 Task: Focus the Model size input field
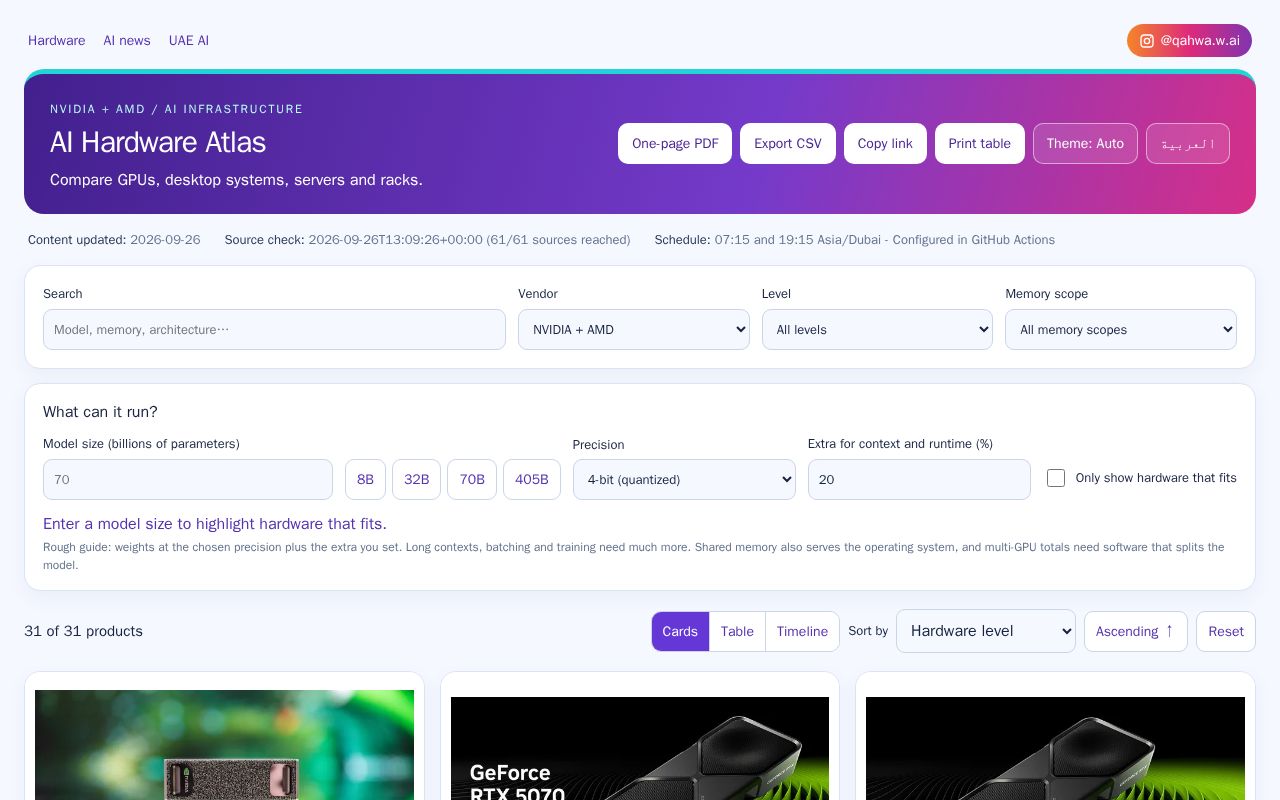pyautogui.click(x=188, y=479)
